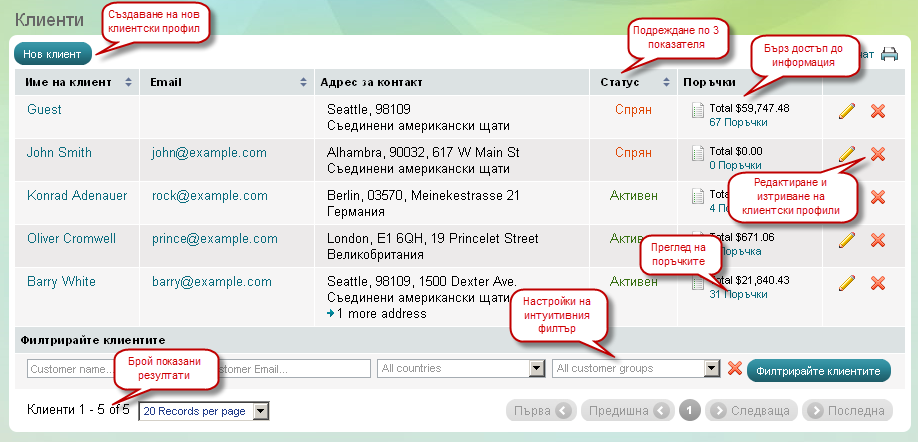Edit Guest customer with pencil icon
918x442 pixels.
pos(847,110)
